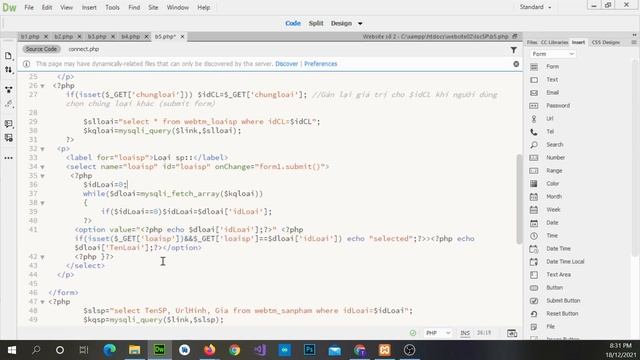Dismiss the info bar message
The image size is (640, 360).
point(516,64)
